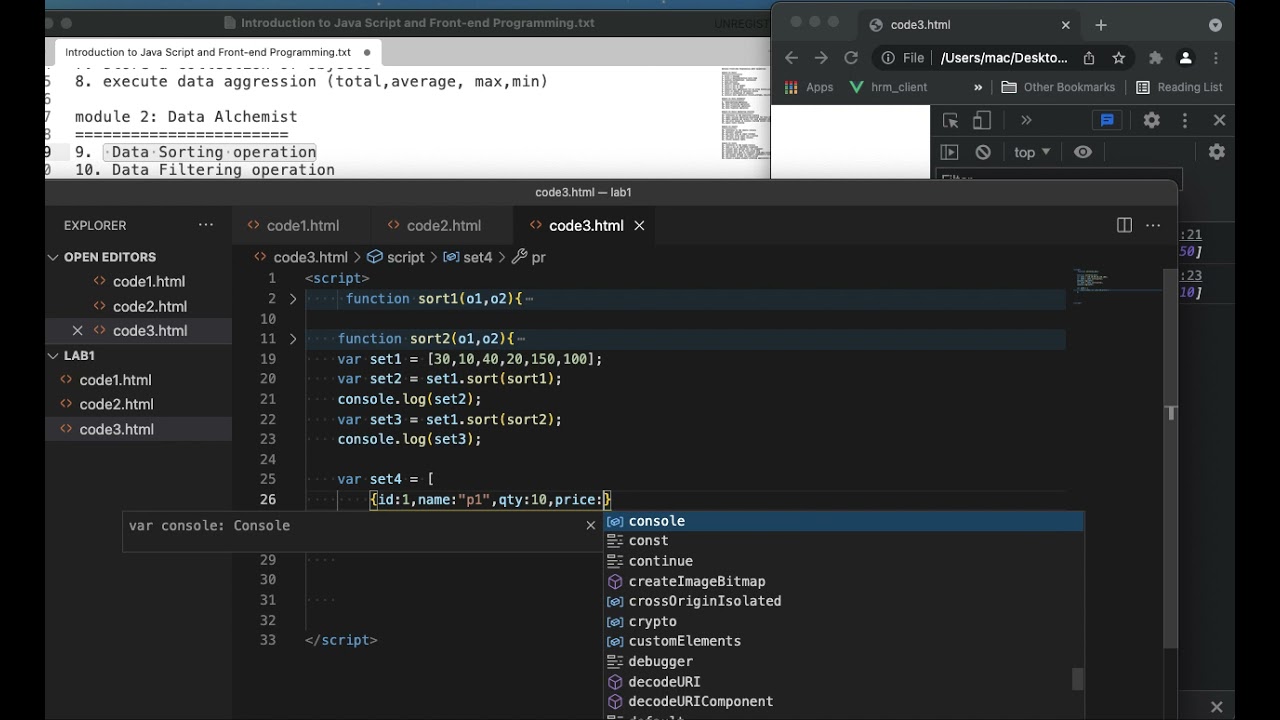Choose createImageBitmap suggestion
Viewport: 1280px width, 720px height.
click(844, 581)
